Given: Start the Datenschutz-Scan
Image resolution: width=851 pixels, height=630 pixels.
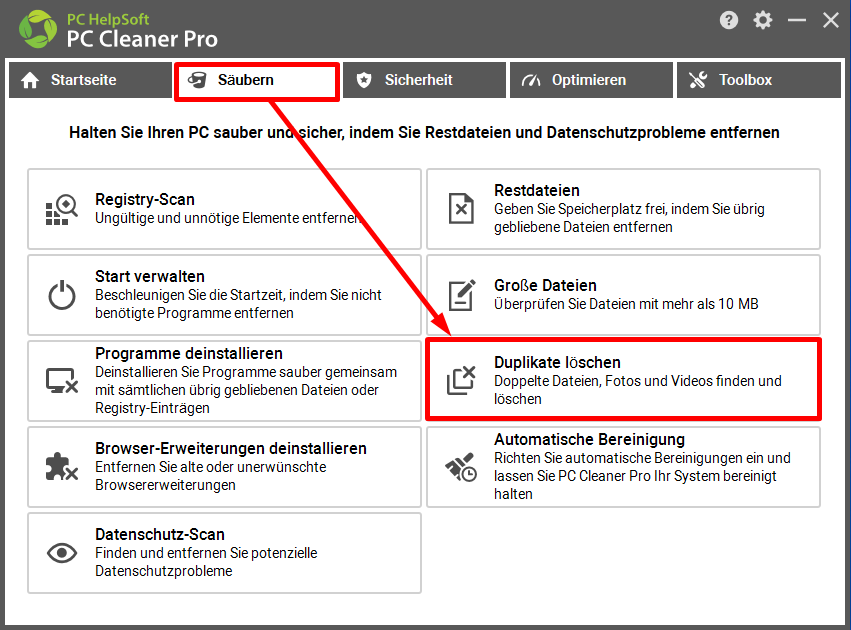Looking at the screenshot, I should pyautogui.click(x=224, y=553).
